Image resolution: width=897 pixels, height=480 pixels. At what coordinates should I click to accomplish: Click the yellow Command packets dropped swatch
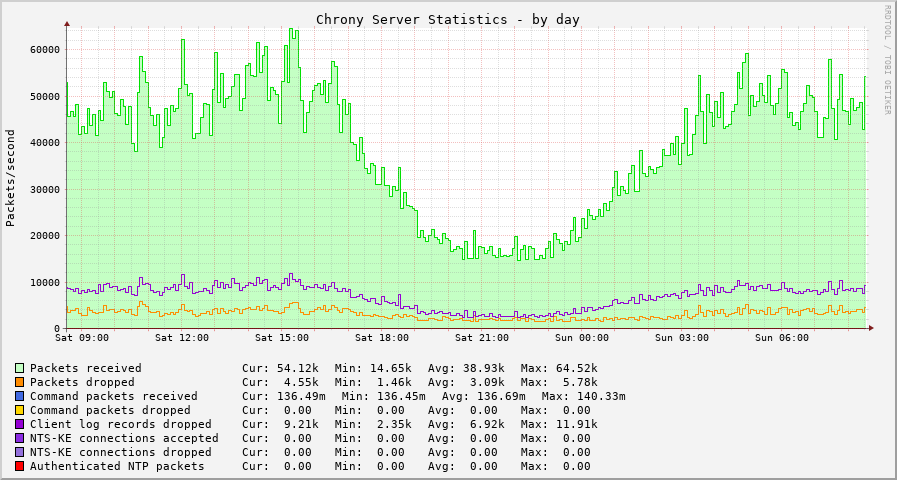coord(20,410)
